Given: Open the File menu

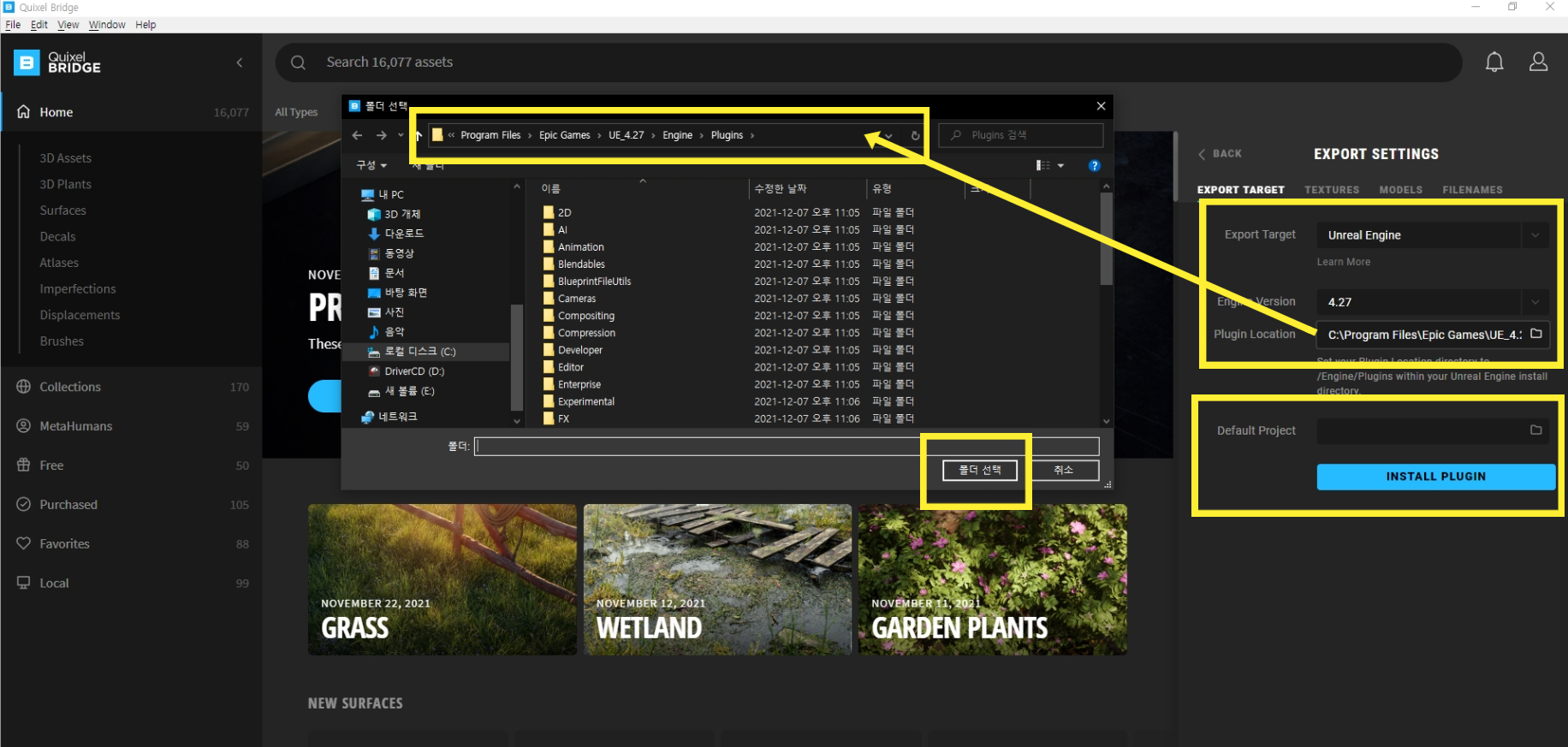Looking at the screenshot, I should pyautogui.click(x=13, y=25).
